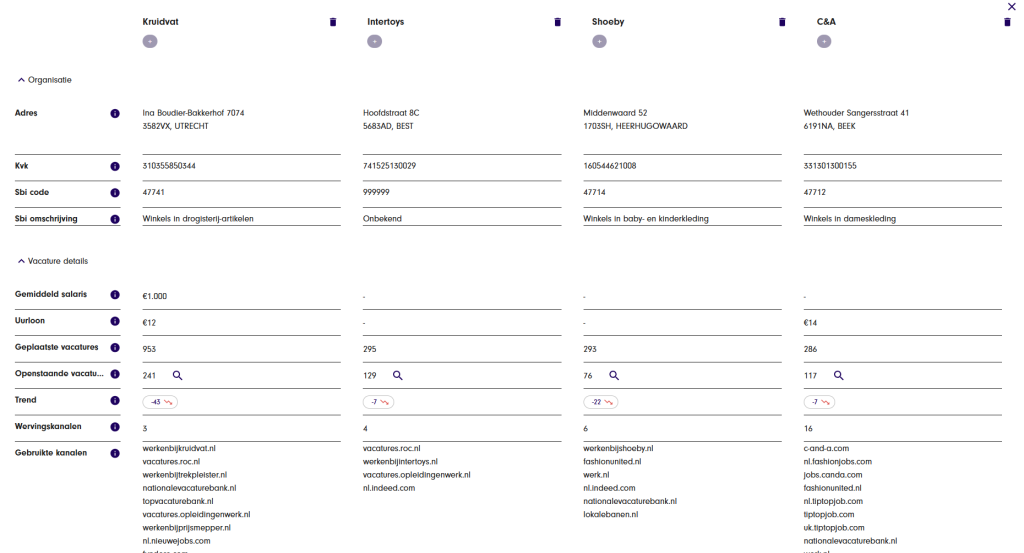The height and width of the screenshot is (553, 1024).
Task: View C&A's 117 open vacancies via magnifier
Action: point(839,375)
